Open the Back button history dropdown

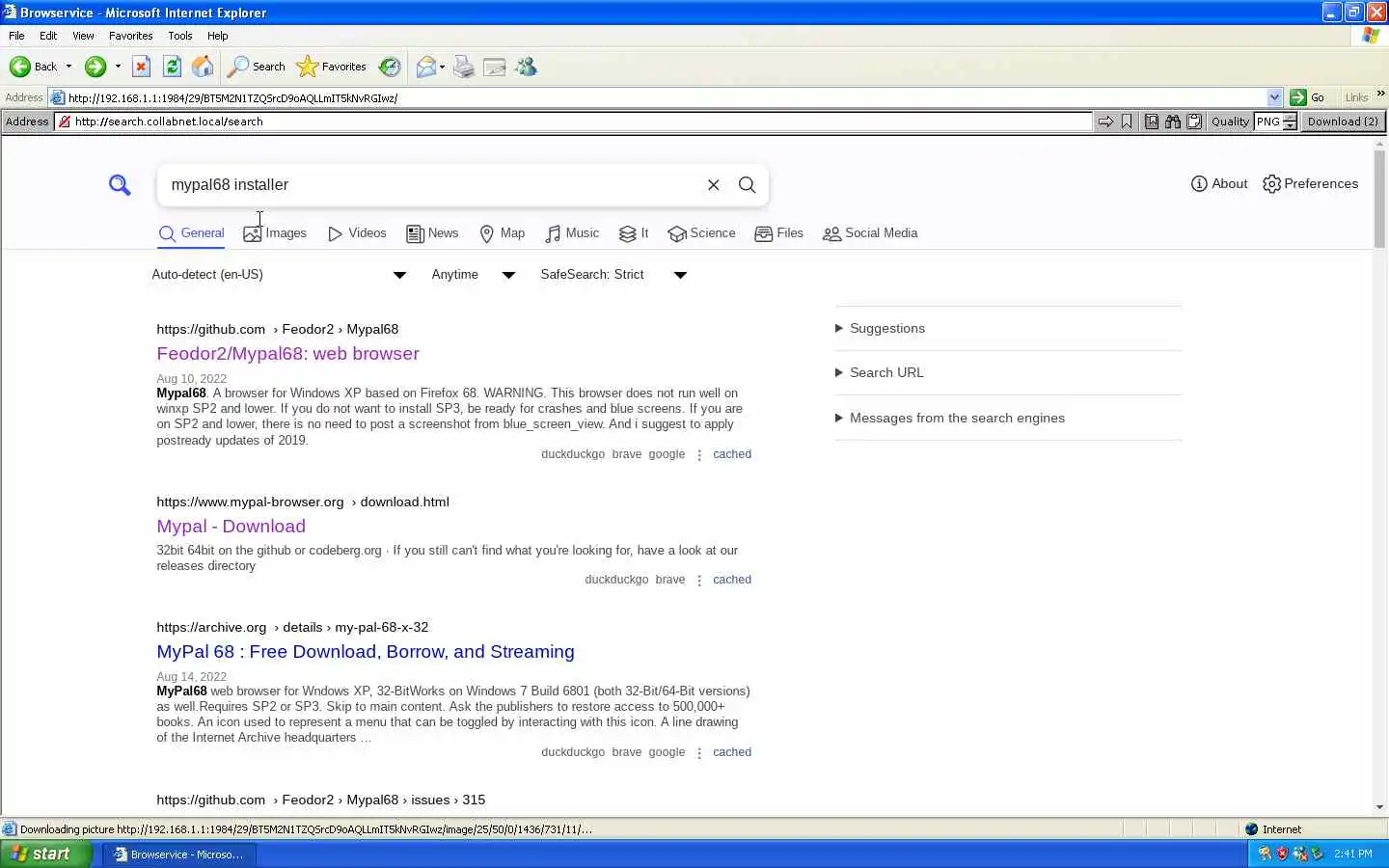coord(68,67)
